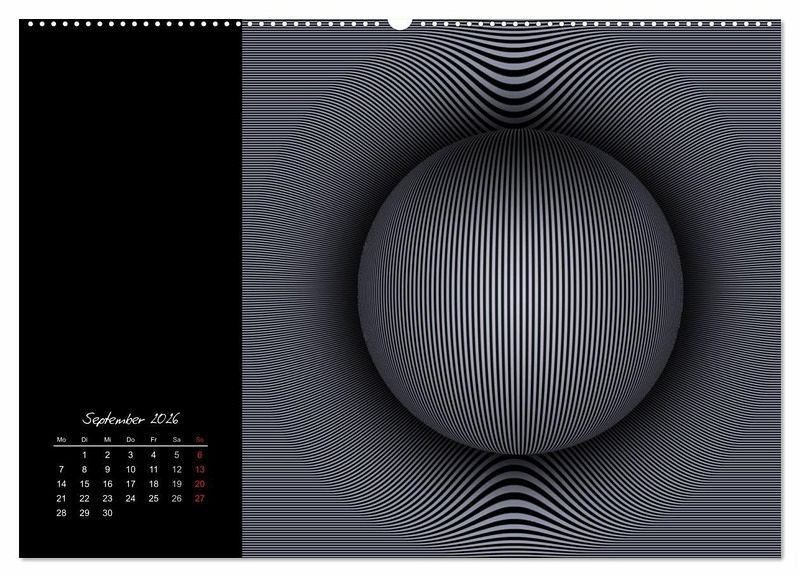
Task: Choose the red Sunday date 13
Action: click(199, 469)
